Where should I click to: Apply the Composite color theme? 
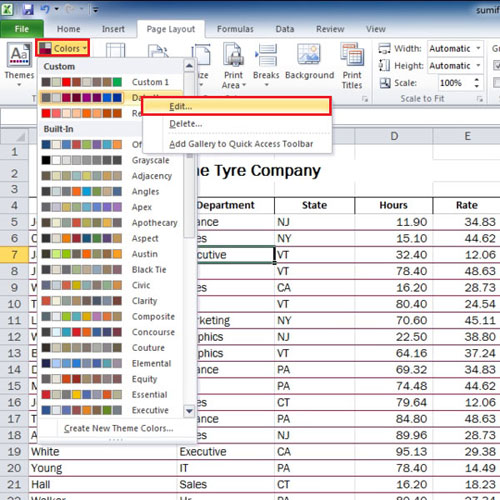pos(111,316)
